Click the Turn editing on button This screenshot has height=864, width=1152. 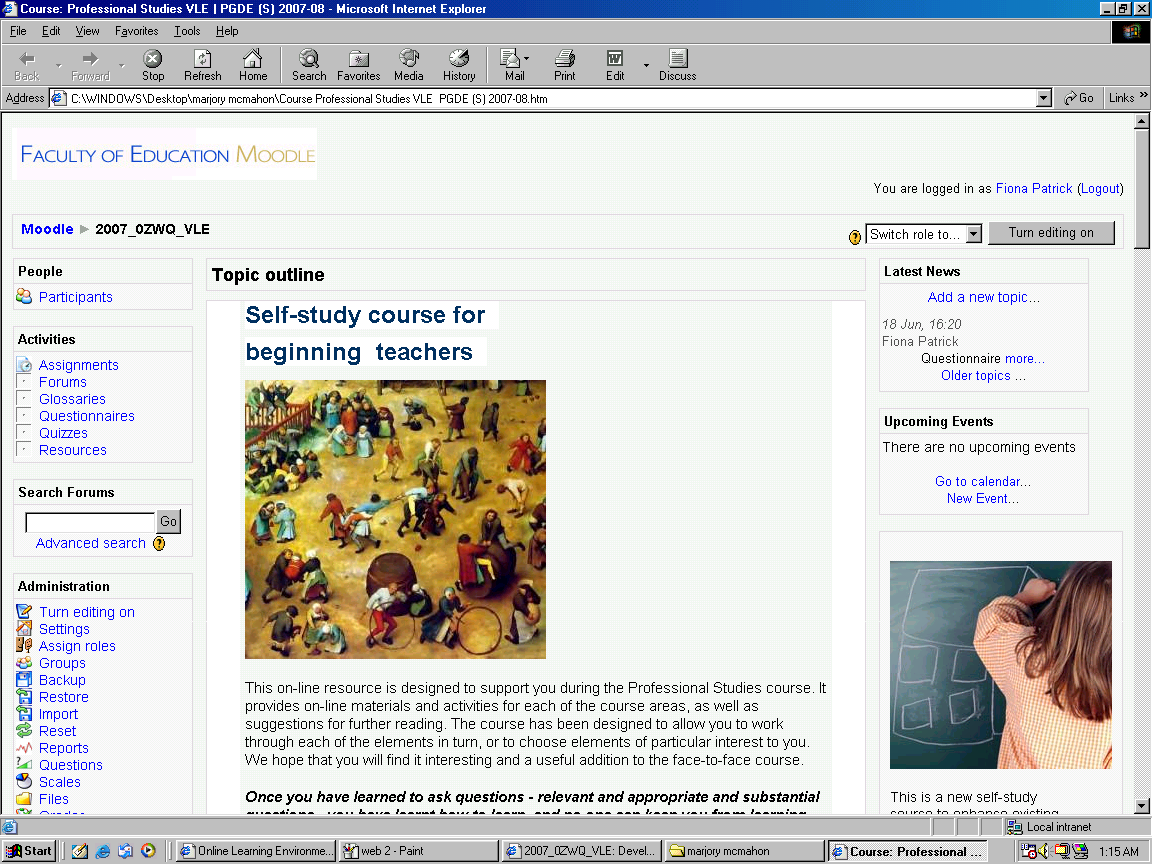click(x=1051, y=233)
